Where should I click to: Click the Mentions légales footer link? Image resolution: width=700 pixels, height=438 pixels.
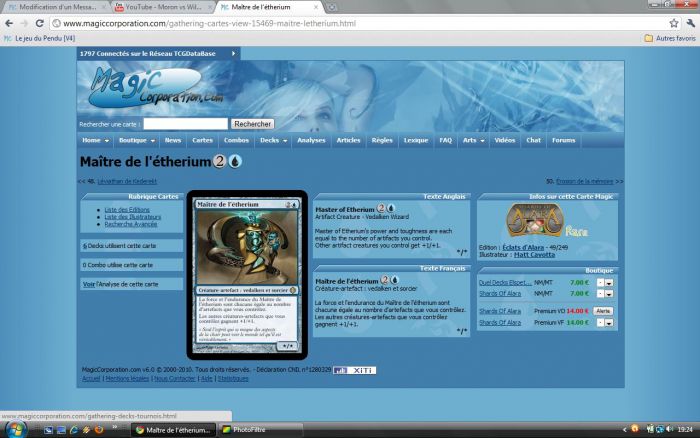click(x=127, y=378)
